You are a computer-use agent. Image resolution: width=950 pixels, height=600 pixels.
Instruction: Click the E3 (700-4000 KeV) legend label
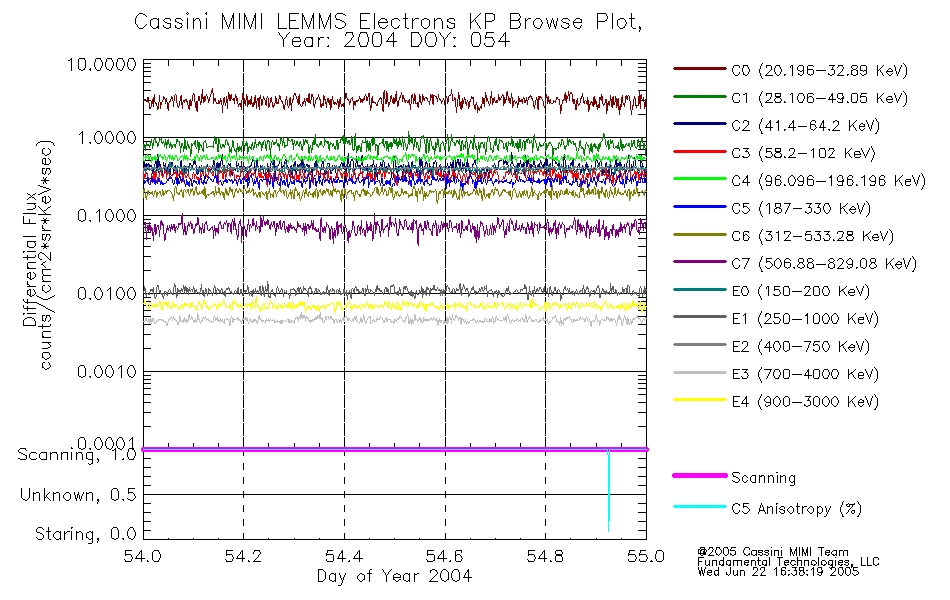click(805, 374)
